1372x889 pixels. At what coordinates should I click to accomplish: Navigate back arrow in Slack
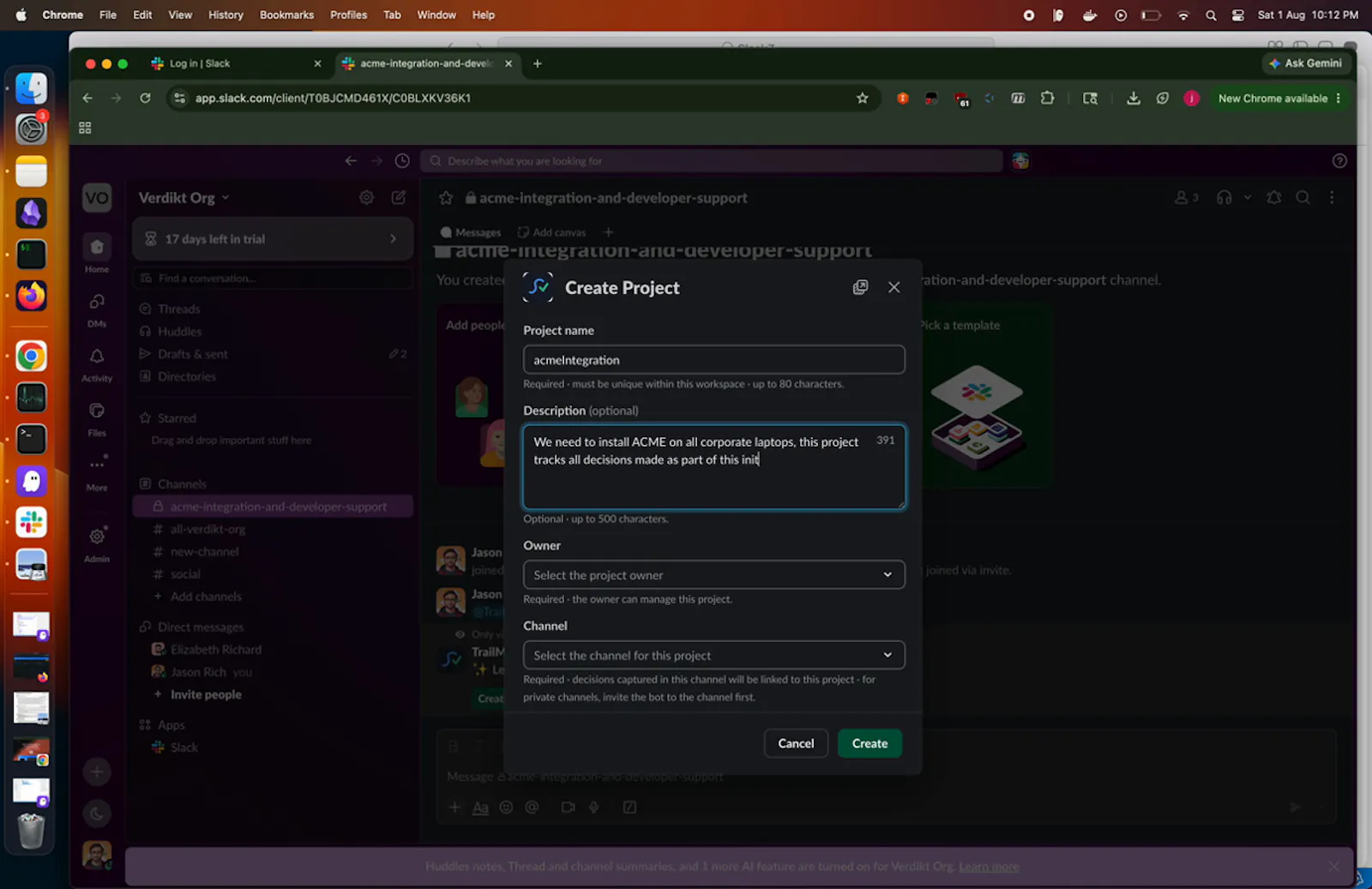click(351, 161)
